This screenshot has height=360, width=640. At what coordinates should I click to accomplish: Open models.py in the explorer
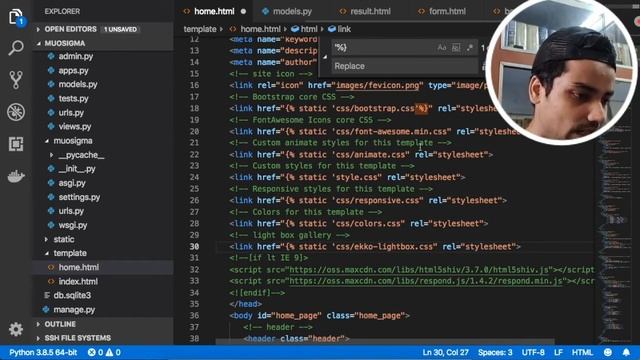pyautogui.click(x=78, y=84)
